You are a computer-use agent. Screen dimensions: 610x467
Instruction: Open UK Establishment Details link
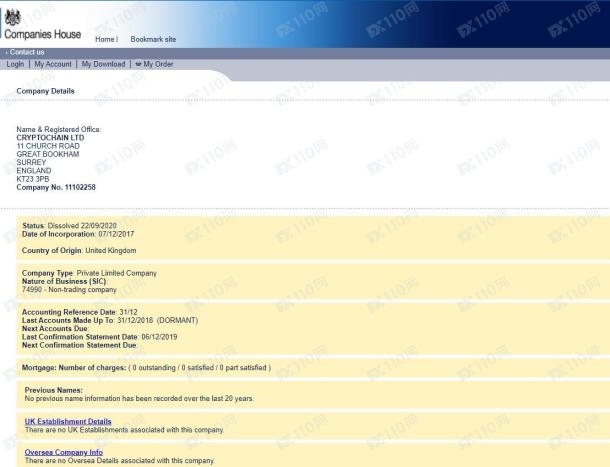tap(68, 421)
